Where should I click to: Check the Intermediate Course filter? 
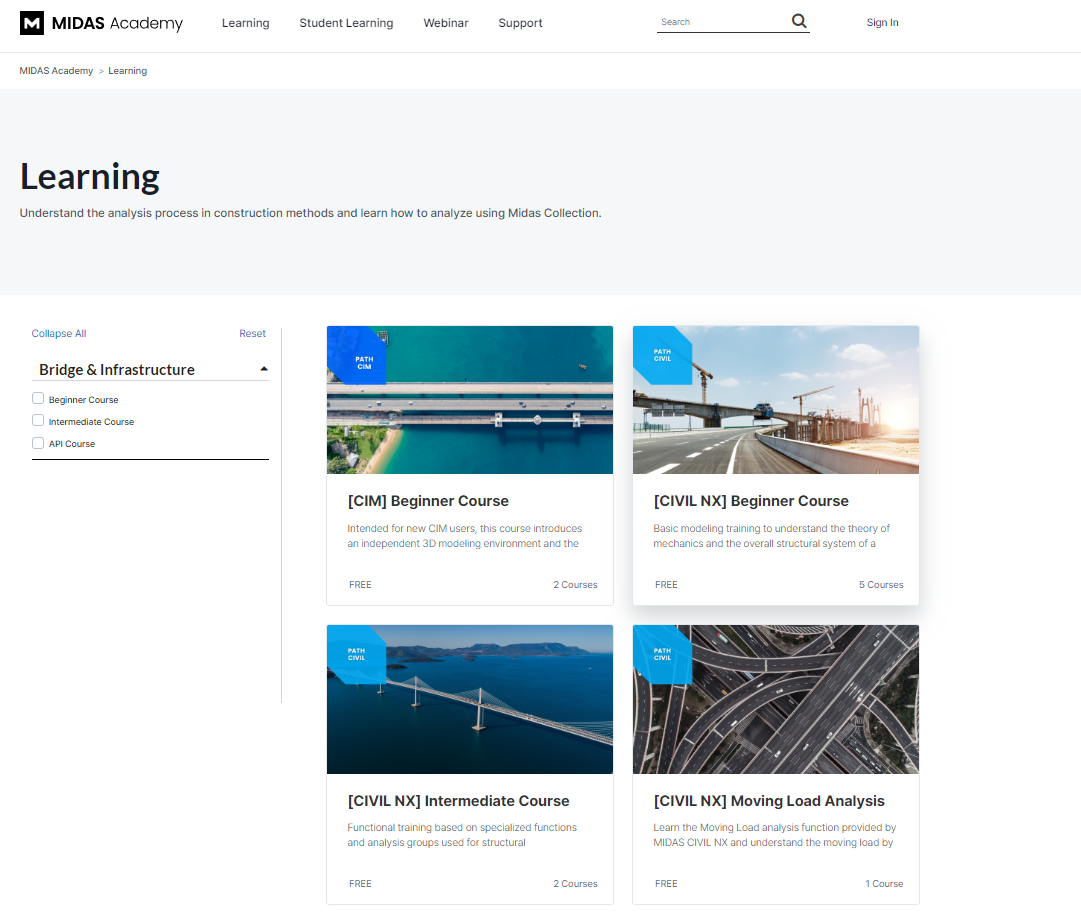coord(38,421)
